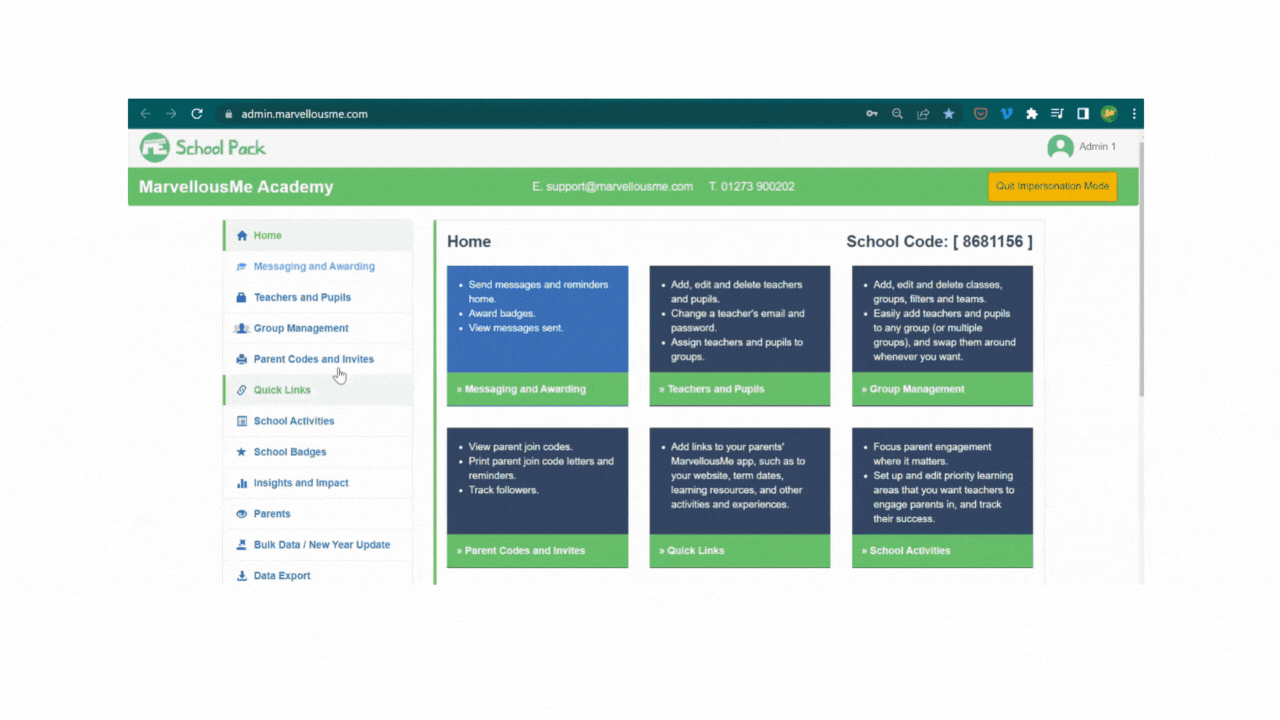Switch to the School Activities section
Viewport: 1280px width, 720px height.
pos(294,421)
